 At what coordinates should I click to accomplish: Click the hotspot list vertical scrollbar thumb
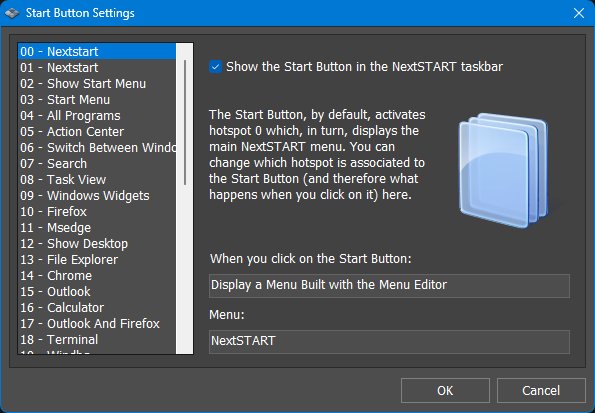click(185, 122)
